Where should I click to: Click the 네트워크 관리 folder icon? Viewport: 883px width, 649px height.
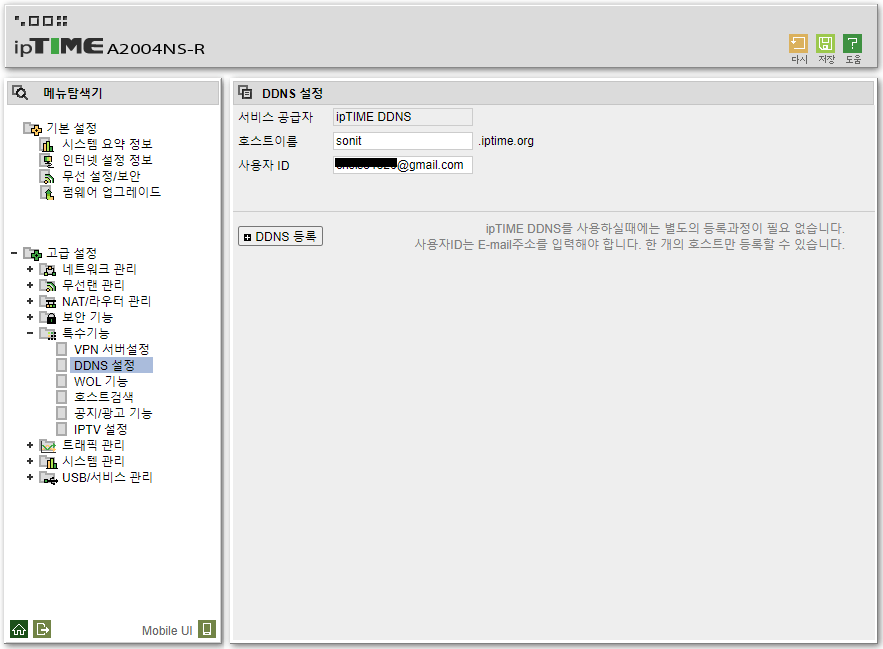(x=48, y=269)
